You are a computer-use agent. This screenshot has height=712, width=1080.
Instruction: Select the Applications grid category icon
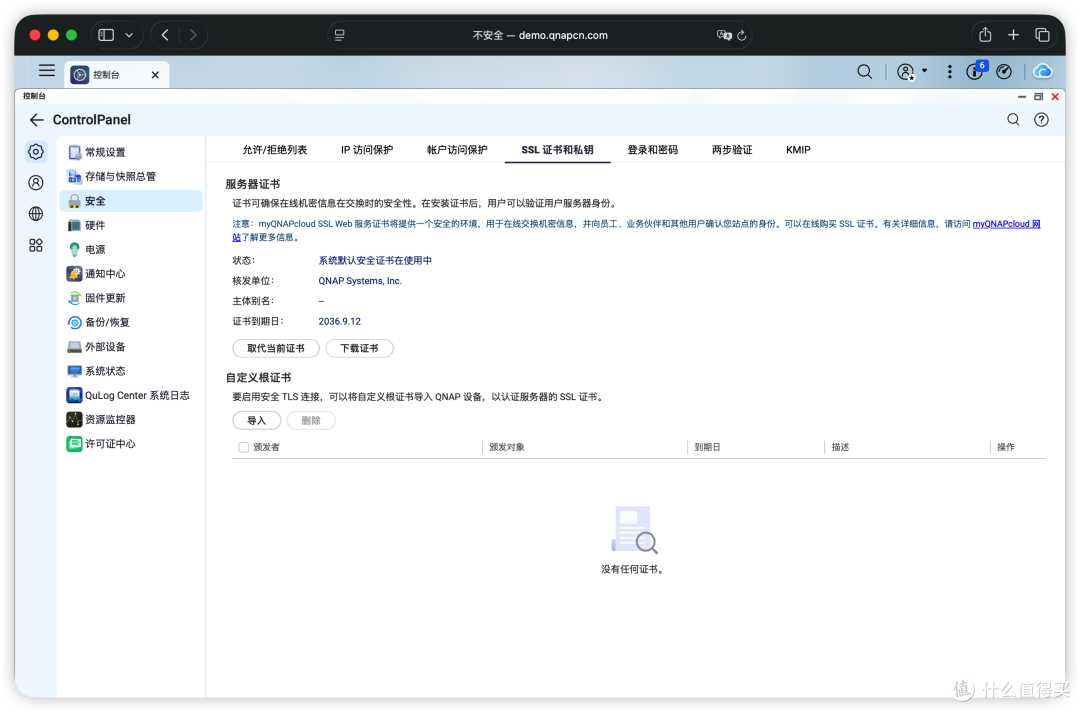point(36,246)
